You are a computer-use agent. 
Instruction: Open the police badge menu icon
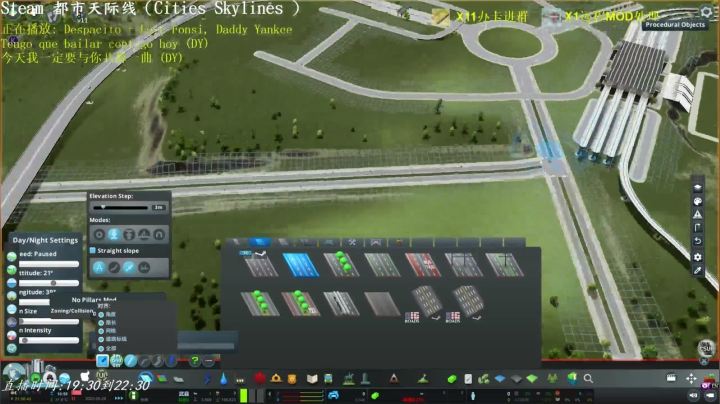point(292,379)
